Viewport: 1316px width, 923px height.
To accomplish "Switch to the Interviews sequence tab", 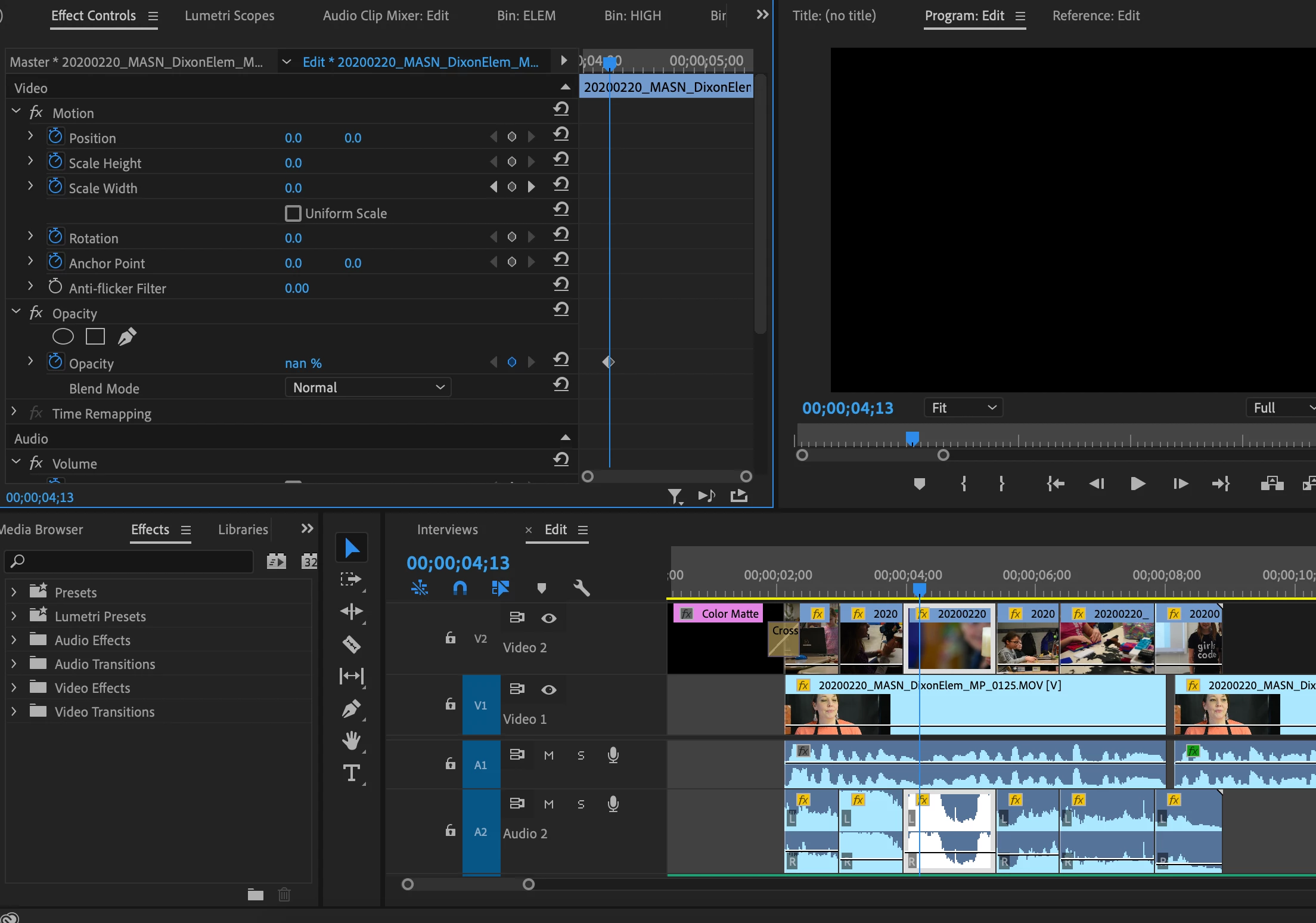I will pyautogui.click(x=447, y=529).
